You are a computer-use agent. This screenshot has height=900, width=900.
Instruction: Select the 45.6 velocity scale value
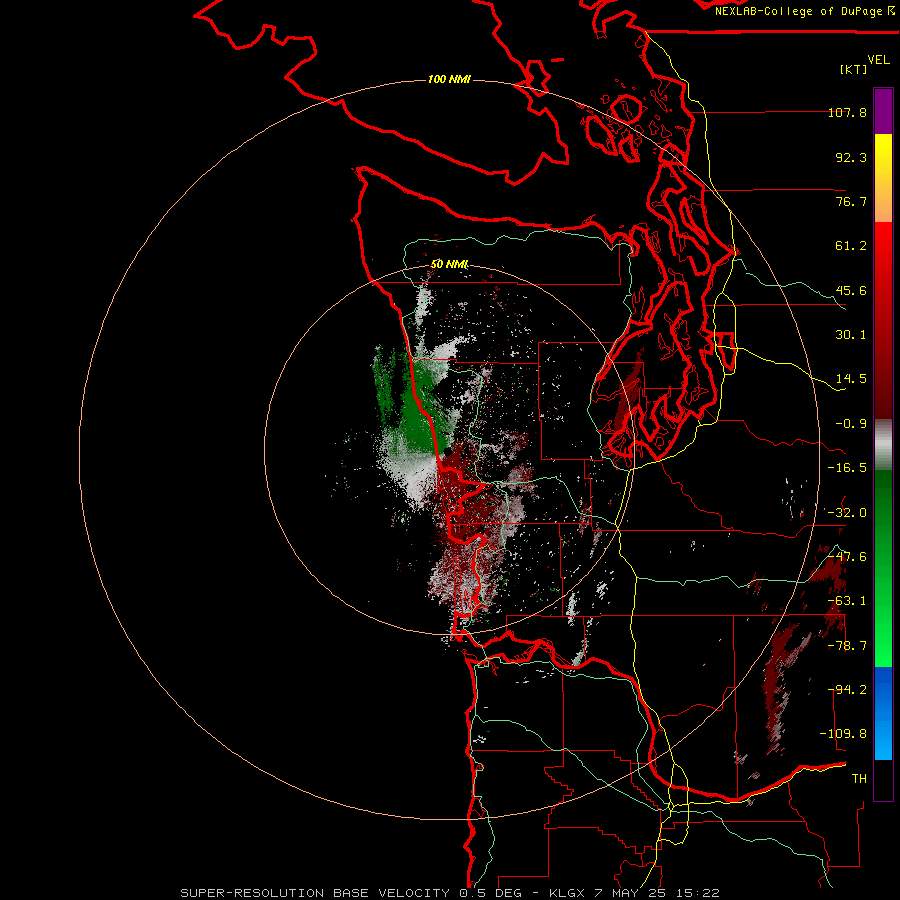pos(851,290)
